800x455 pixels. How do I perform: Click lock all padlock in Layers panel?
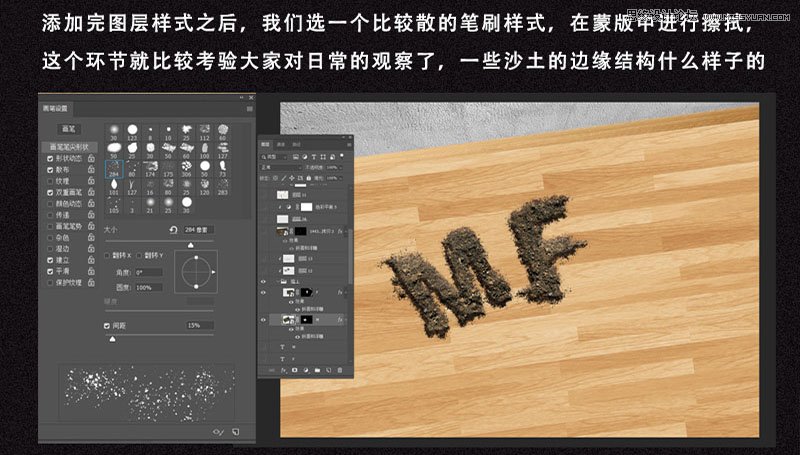pos(309,178)
